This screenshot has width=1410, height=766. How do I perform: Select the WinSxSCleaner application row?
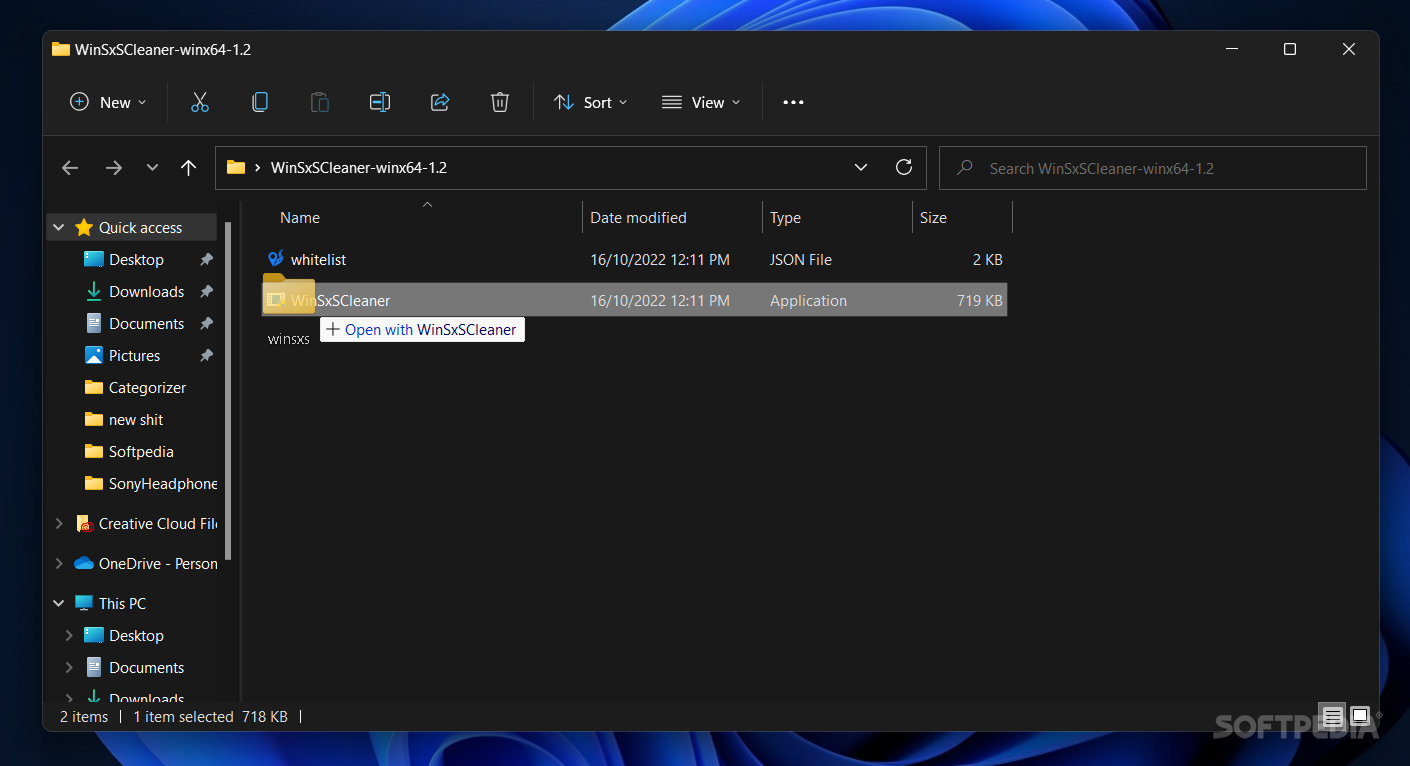(634, 300)
